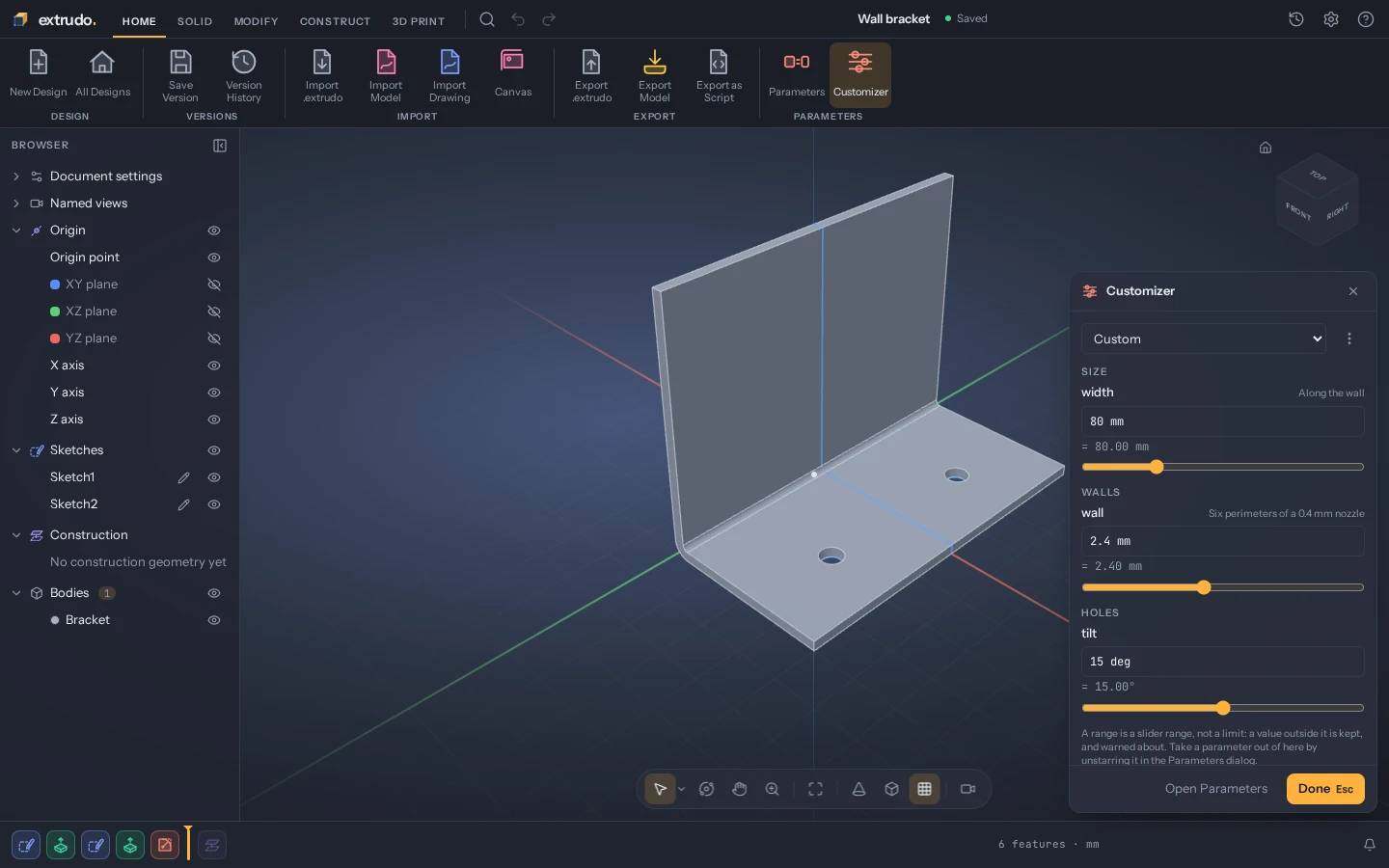Open the 3D PRINT tab
This screenshot has height=868, width=1389.
pos(419,21)
